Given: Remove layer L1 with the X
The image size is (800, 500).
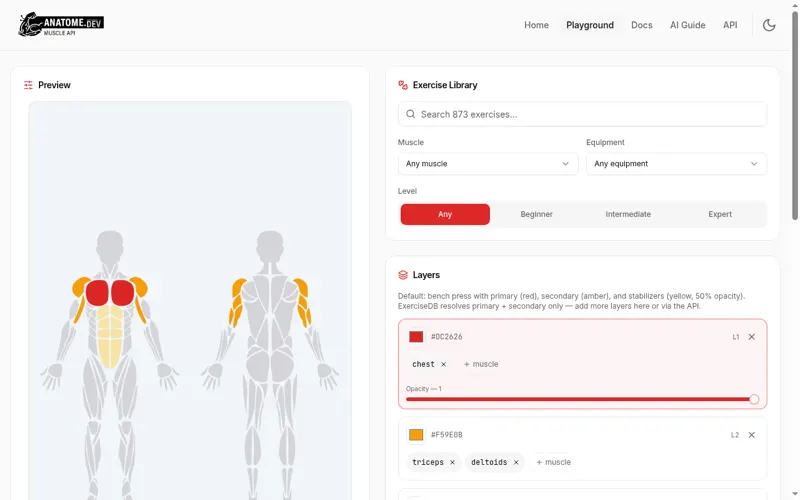Looking at the screenshot, I should 752,337.
